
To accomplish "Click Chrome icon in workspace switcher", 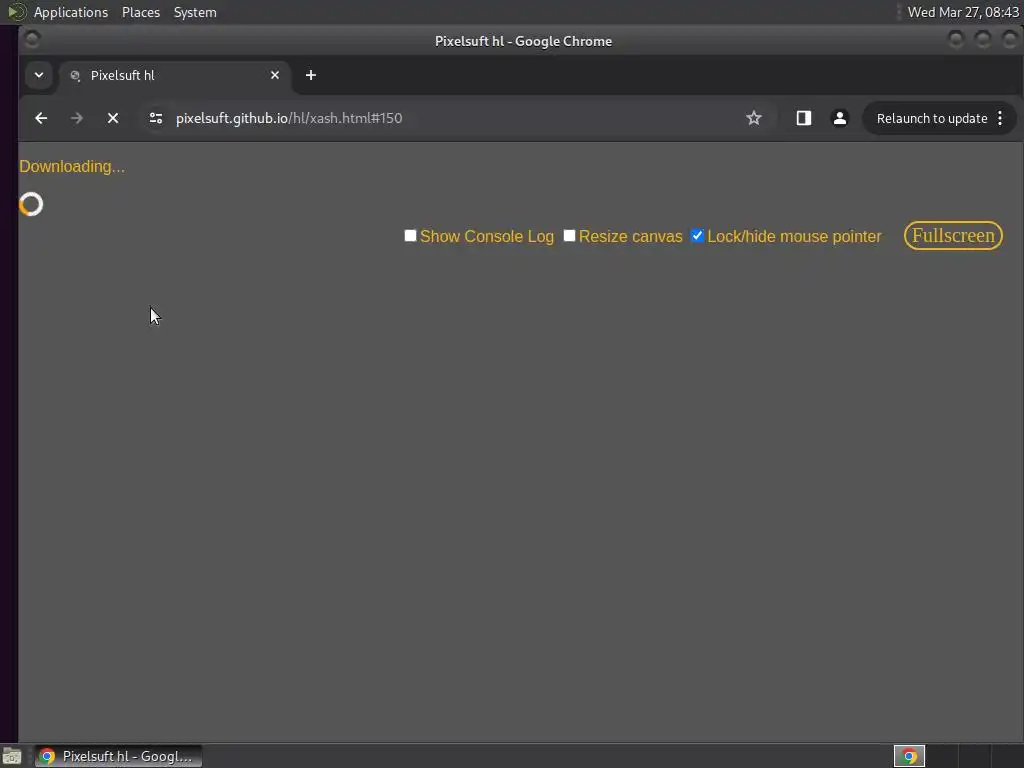I will coord(909,756).
